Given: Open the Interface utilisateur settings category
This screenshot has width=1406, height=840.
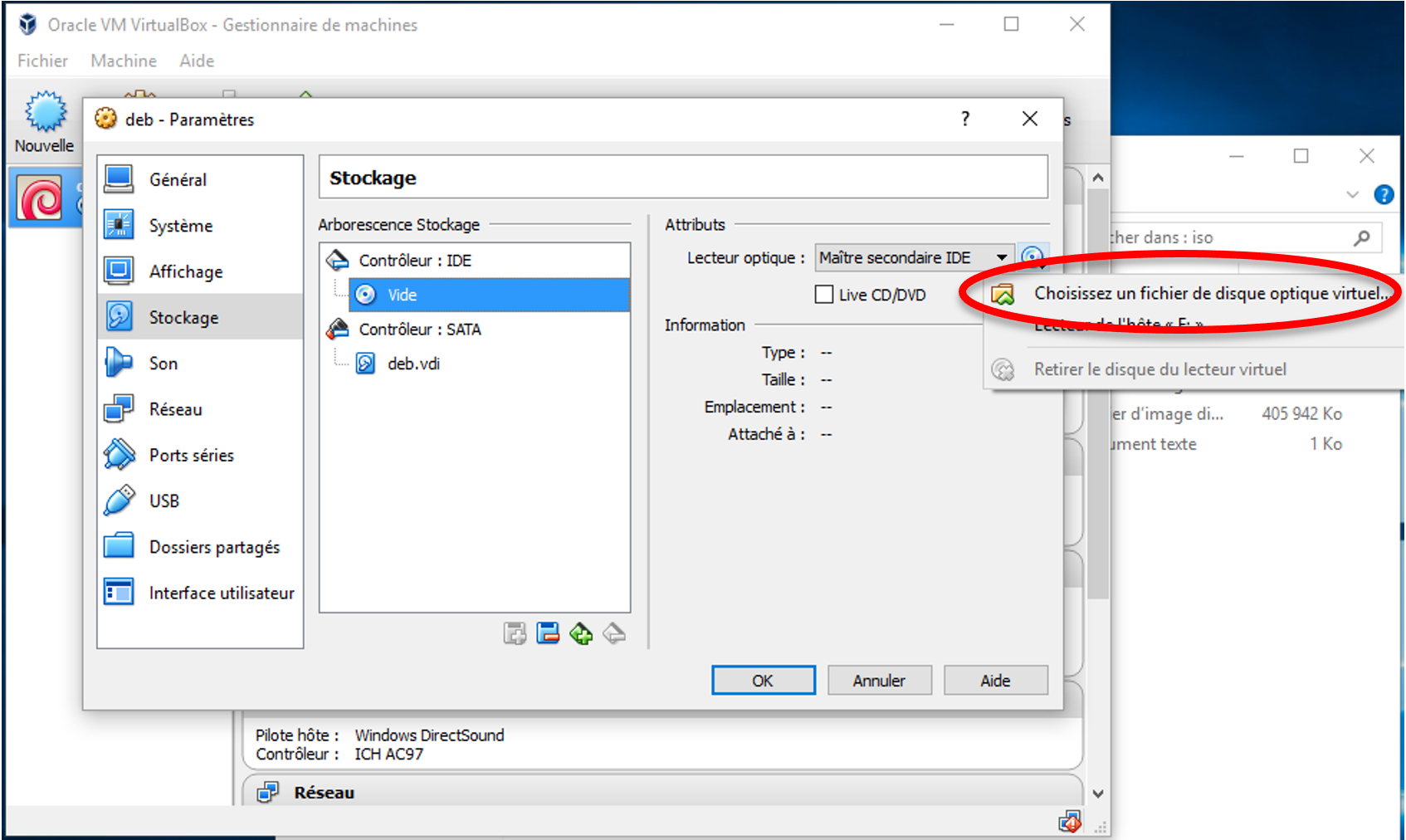Looking at the screenshot, I should [x=200, y=593].
